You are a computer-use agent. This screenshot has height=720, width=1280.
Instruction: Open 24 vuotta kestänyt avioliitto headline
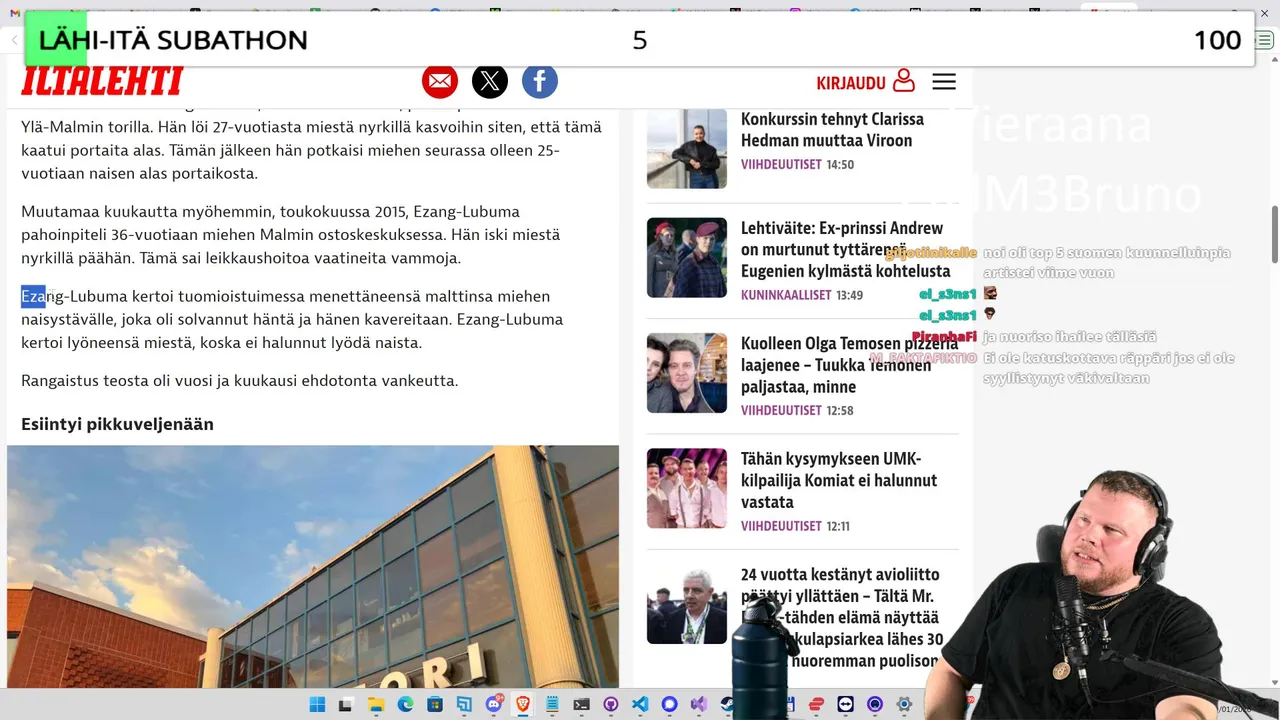pos(841,617)
